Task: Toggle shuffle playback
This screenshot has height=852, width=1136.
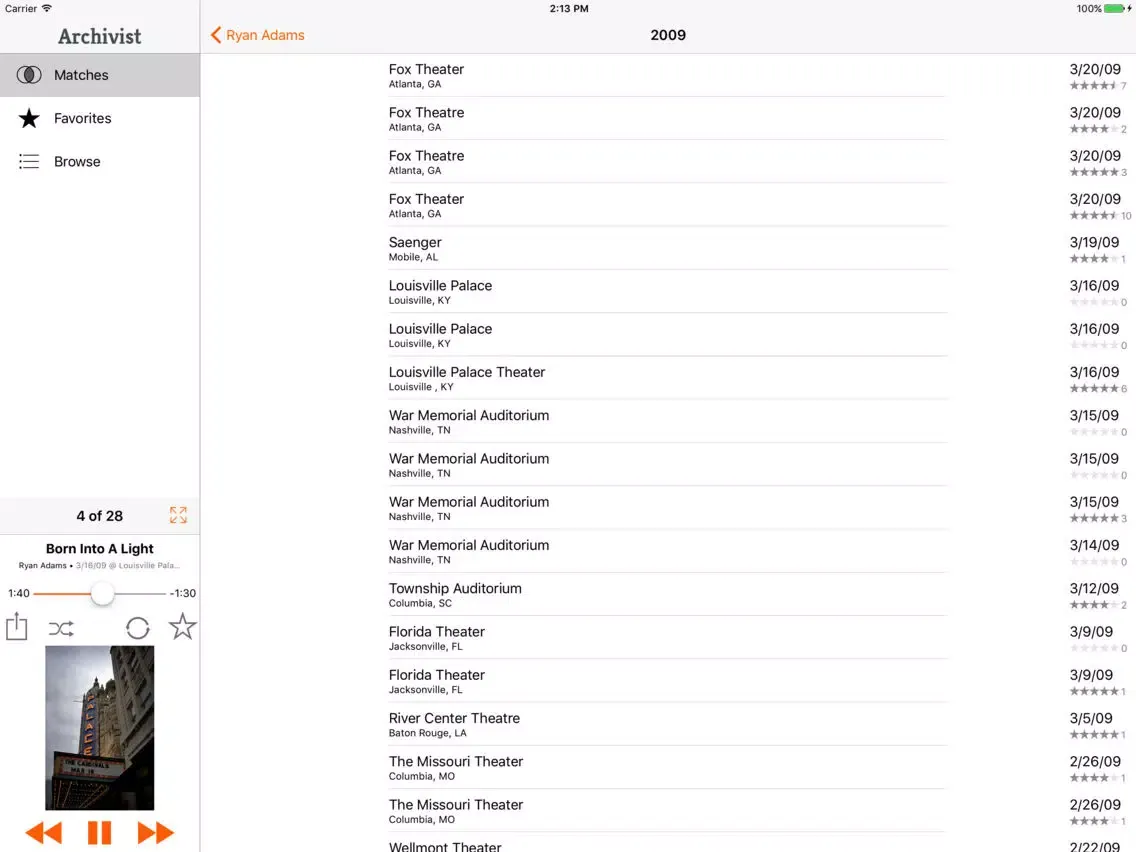Action: click(x=62, y=628)
